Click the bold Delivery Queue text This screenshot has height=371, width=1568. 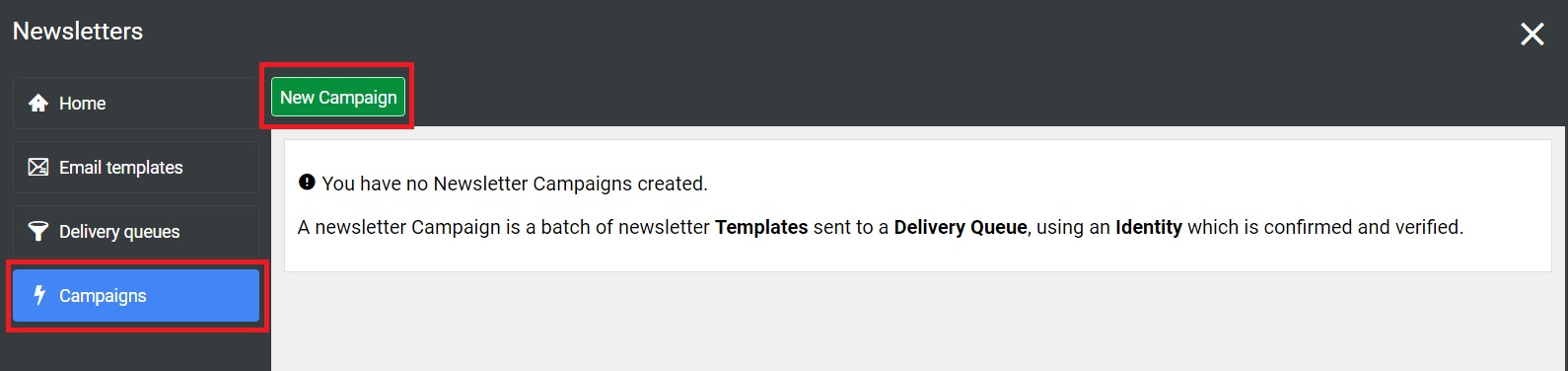coord(961,227)
